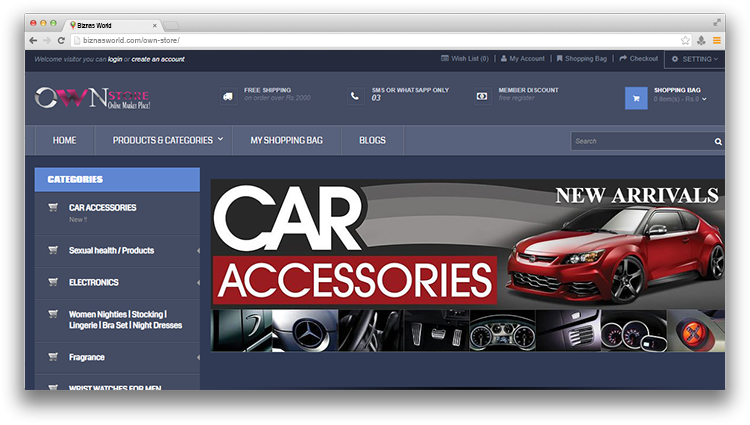Screen dimensions: 750x425
Task: Open the Chrome hamburger menu icon
Action: pyautogui.click(x=717, y=40)
